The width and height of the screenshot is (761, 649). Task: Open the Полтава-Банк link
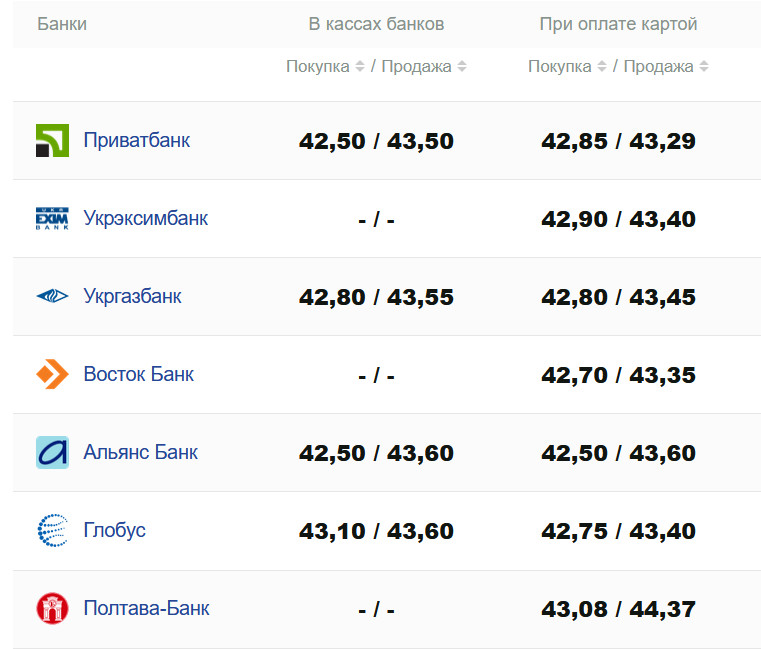[147, 608]
